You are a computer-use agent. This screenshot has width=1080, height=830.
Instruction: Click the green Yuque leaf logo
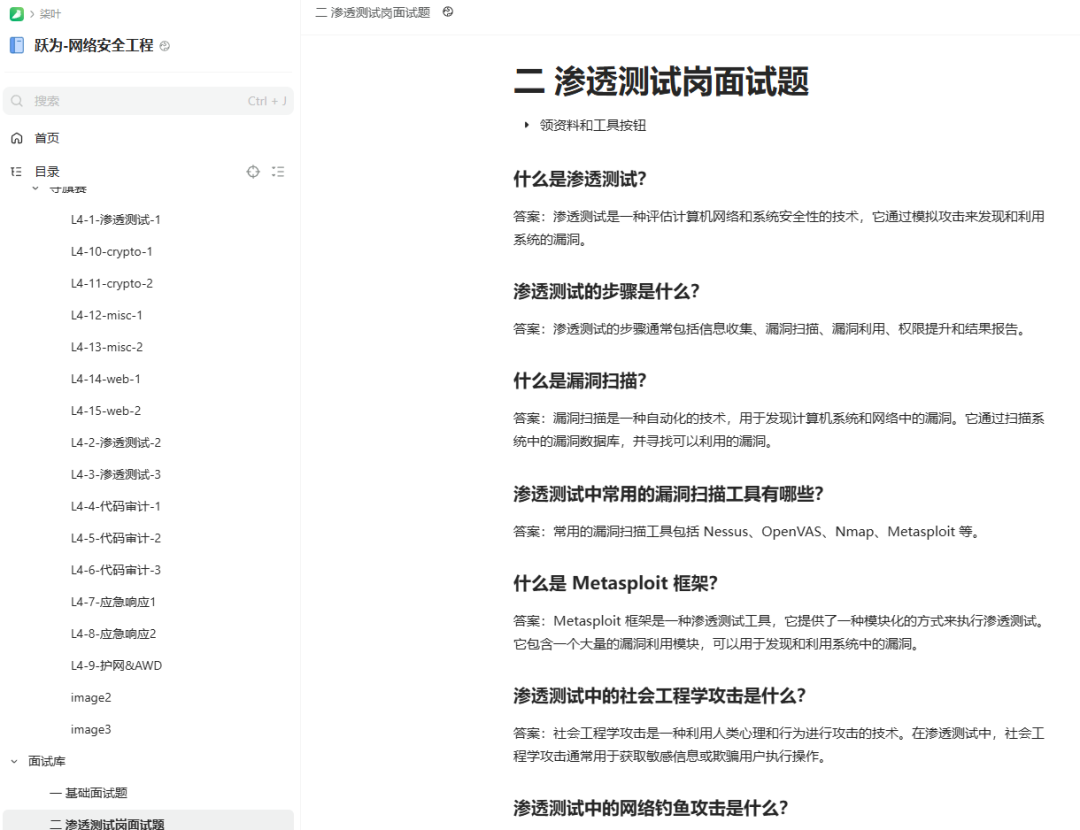tap(17, 14)
